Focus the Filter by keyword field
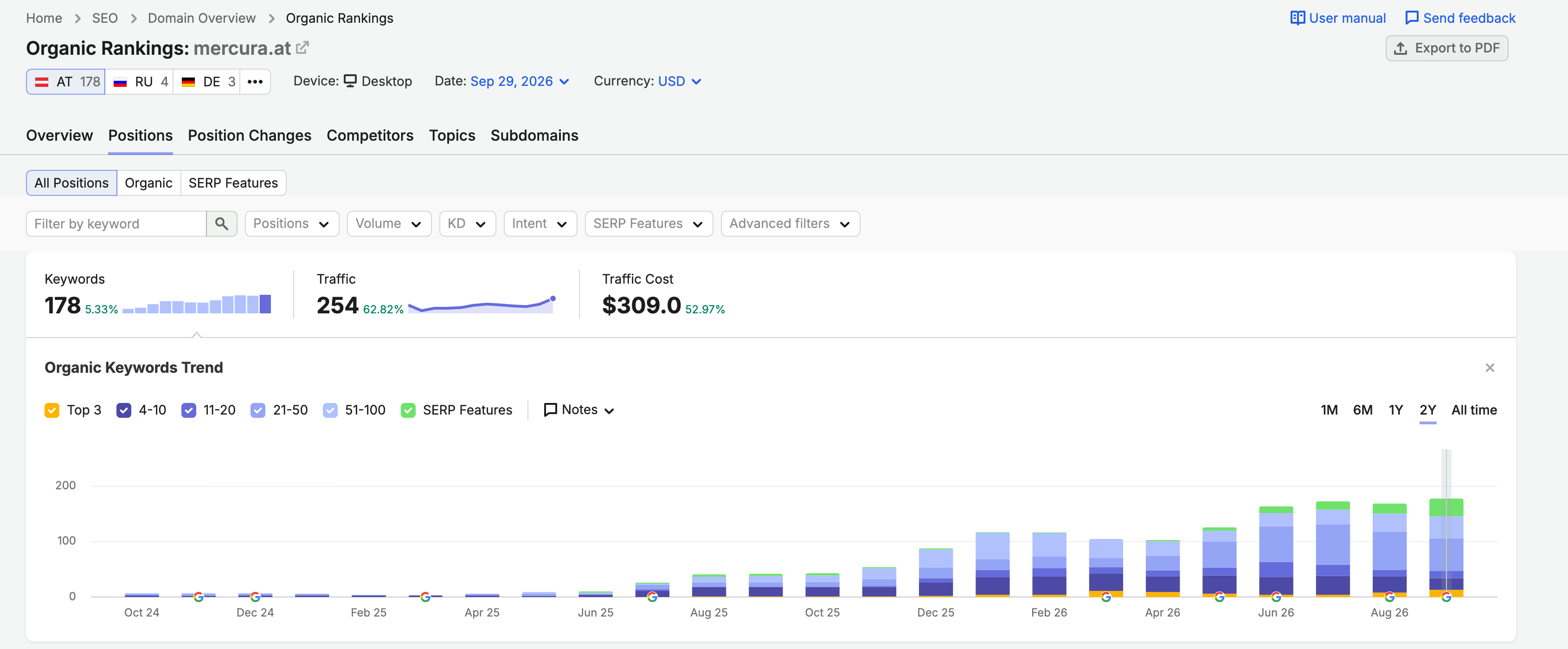1568x649 pixels. pyautogui.click(x=116, y=224)
